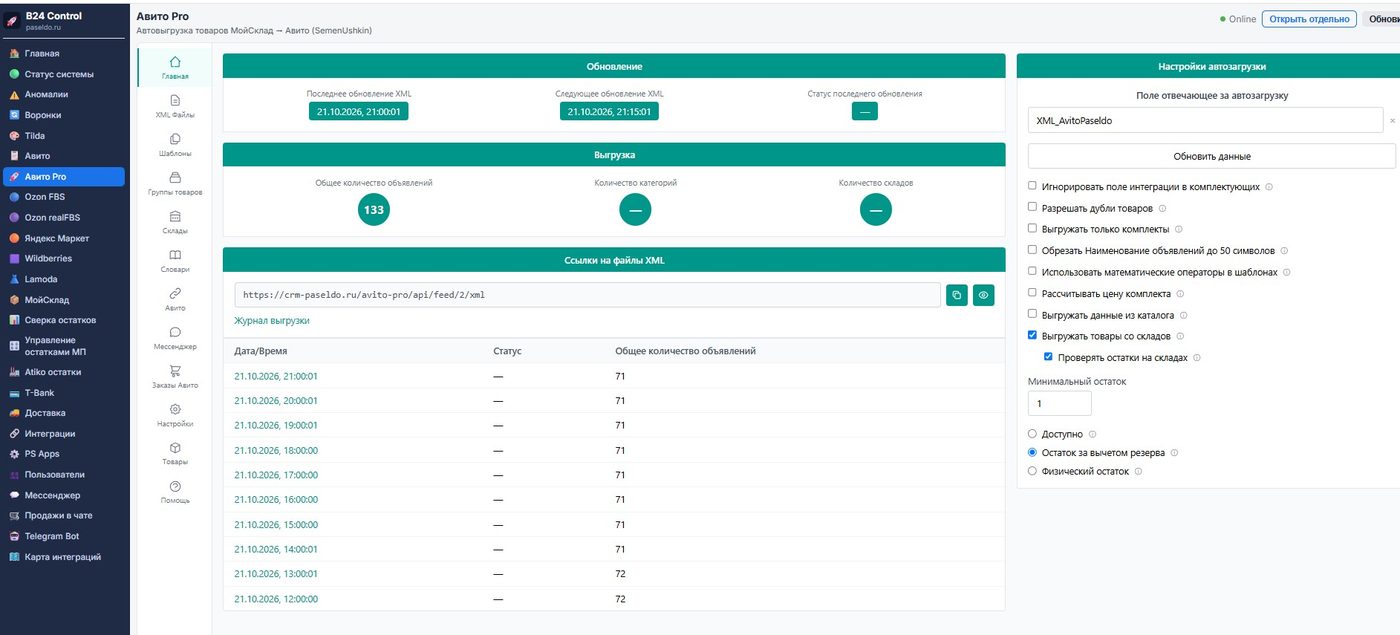Click the Обновить данные button

point(1212,156)
